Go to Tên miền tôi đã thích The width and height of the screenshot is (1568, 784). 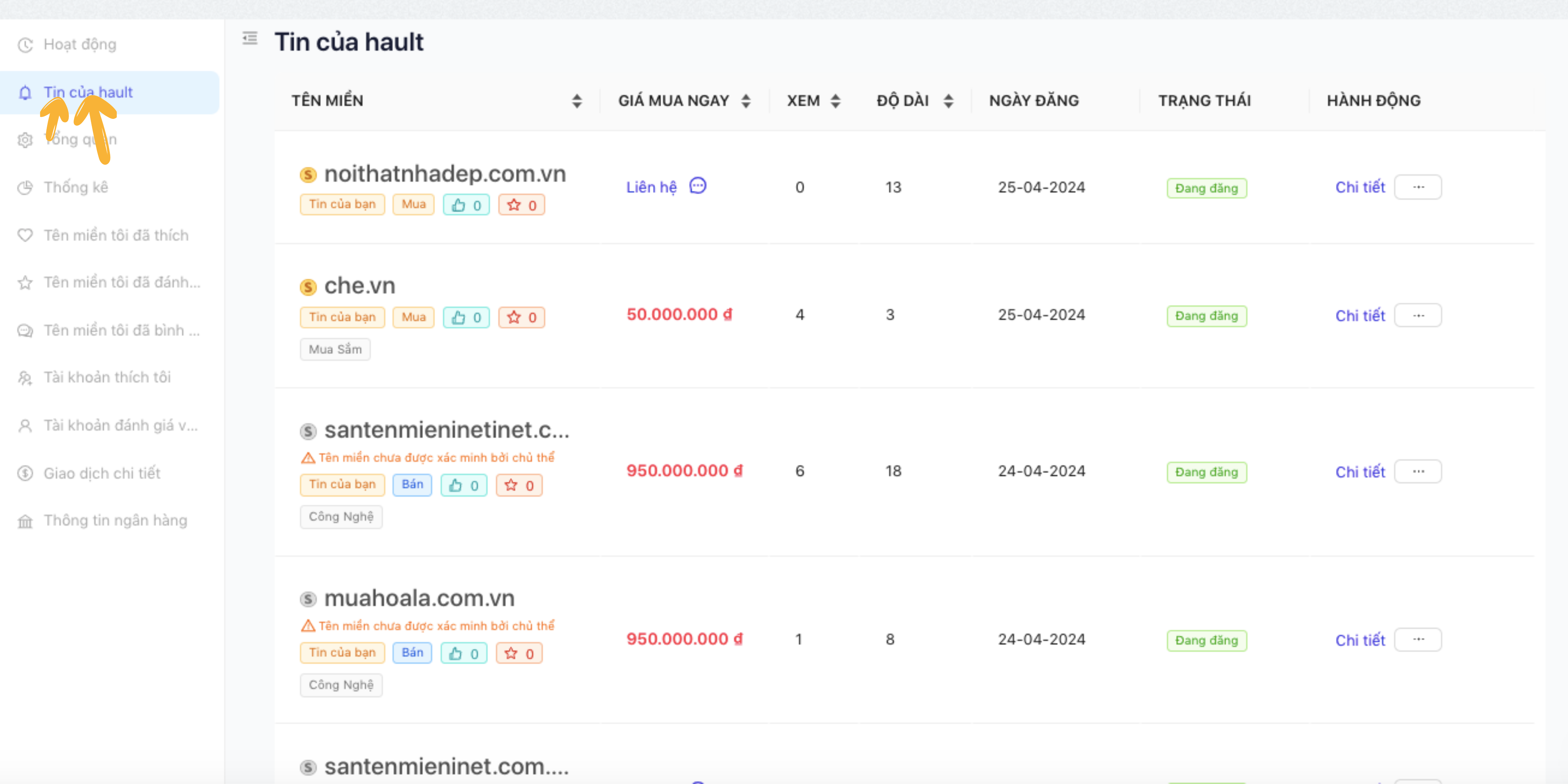[116, 235]
